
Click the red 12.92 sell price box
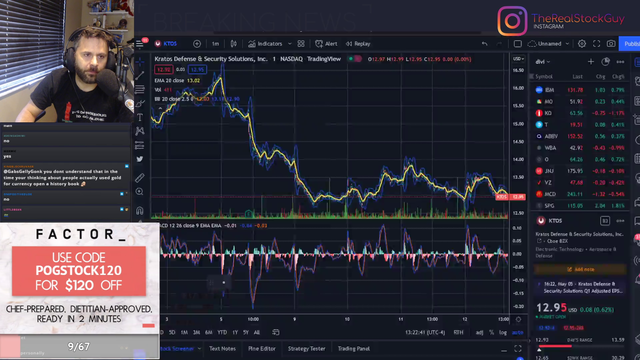164,70
